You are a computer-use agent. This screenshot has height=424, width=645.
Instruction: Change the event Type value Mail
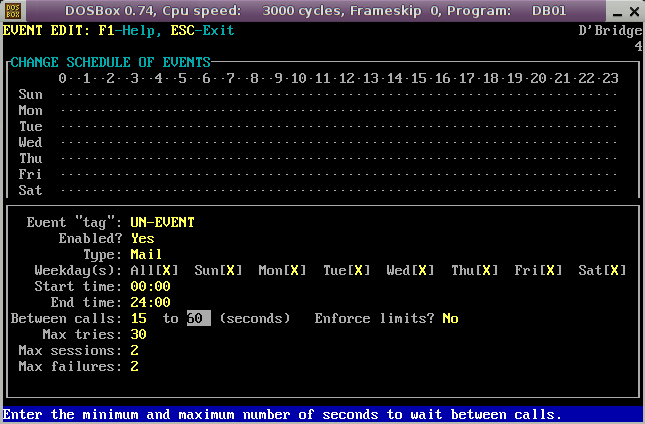146,254
